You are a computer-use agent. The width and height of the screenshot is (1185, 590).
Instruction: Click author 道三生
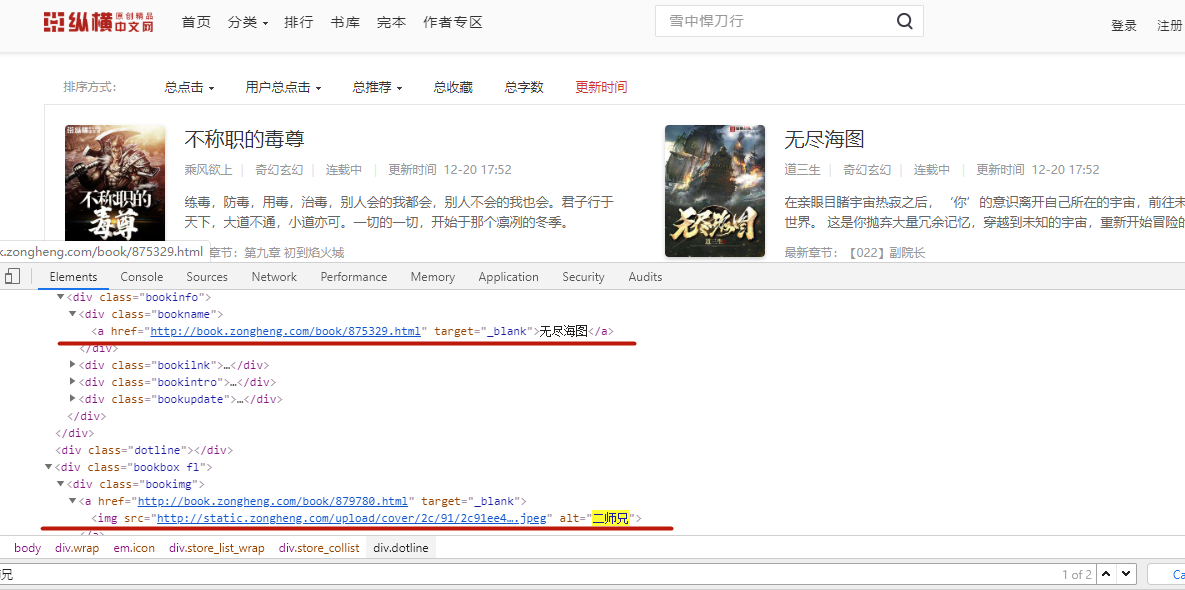point(803,170)
